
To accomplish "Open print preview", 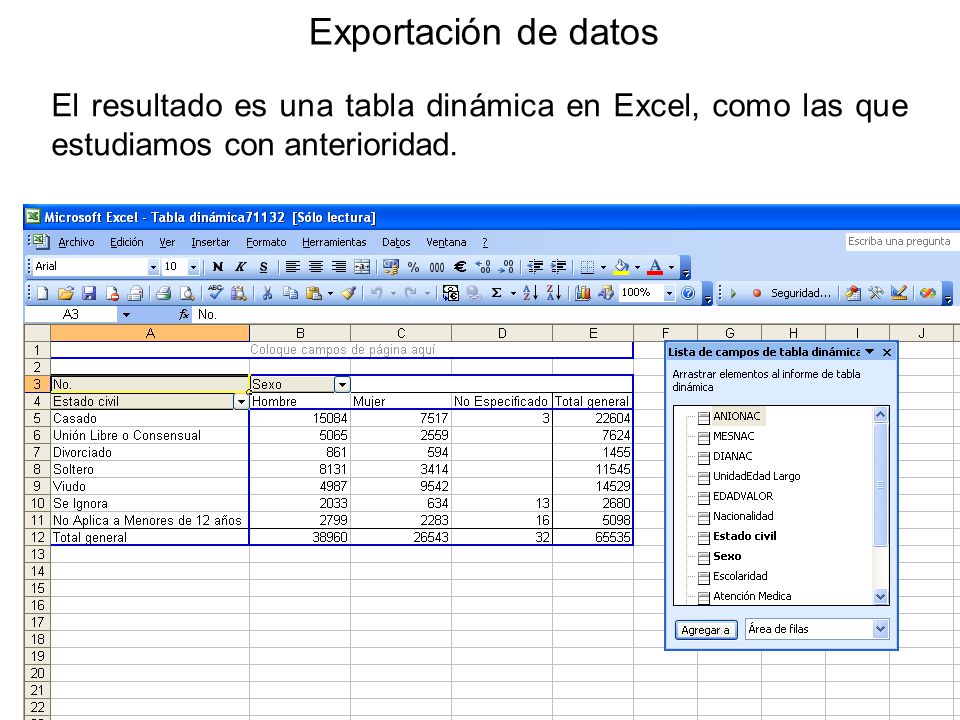I will point(186,293).
